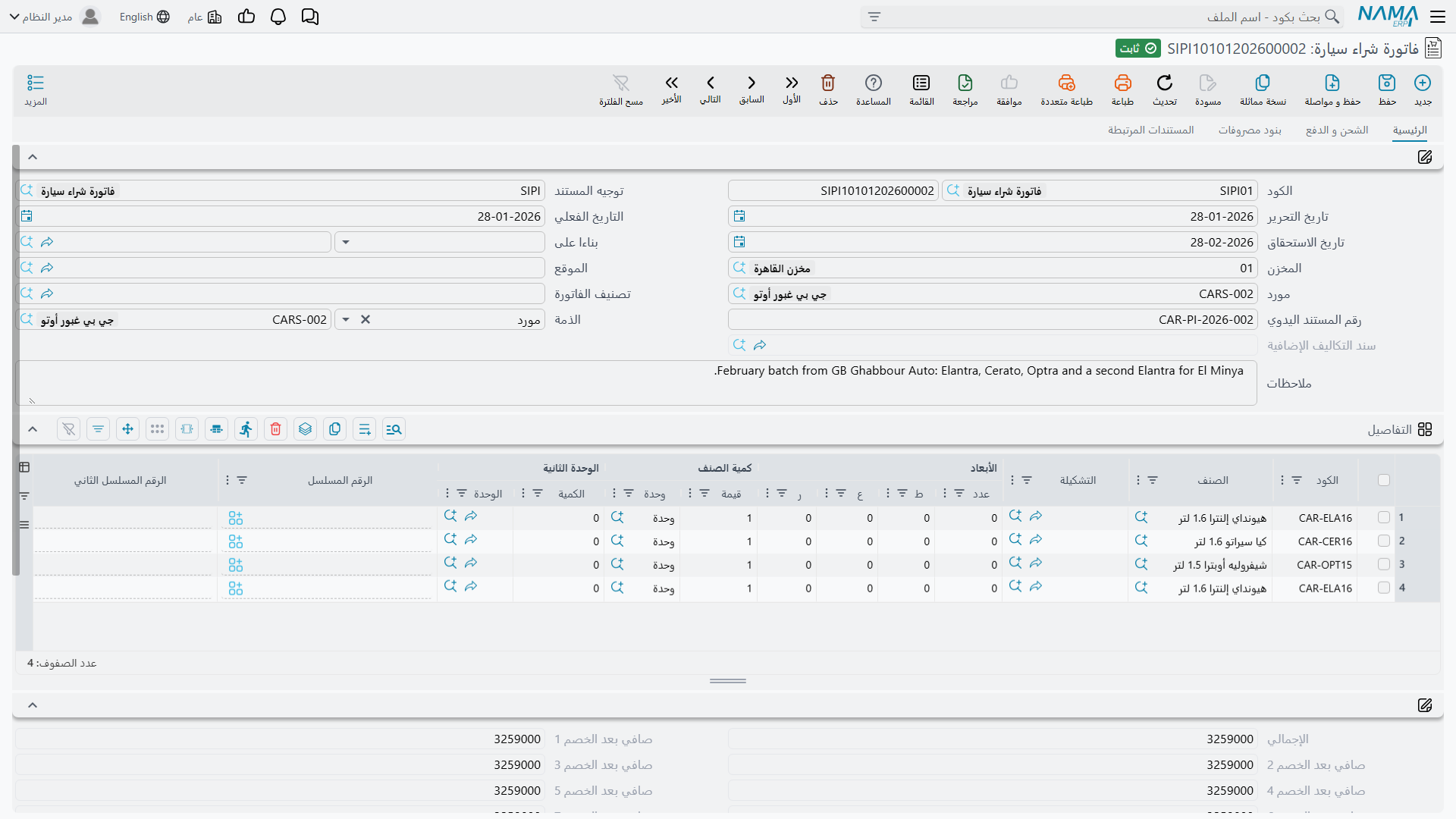1456x819 pixels.
Task: Open the المستندات المرتبطة tab
Action: 1151,130
